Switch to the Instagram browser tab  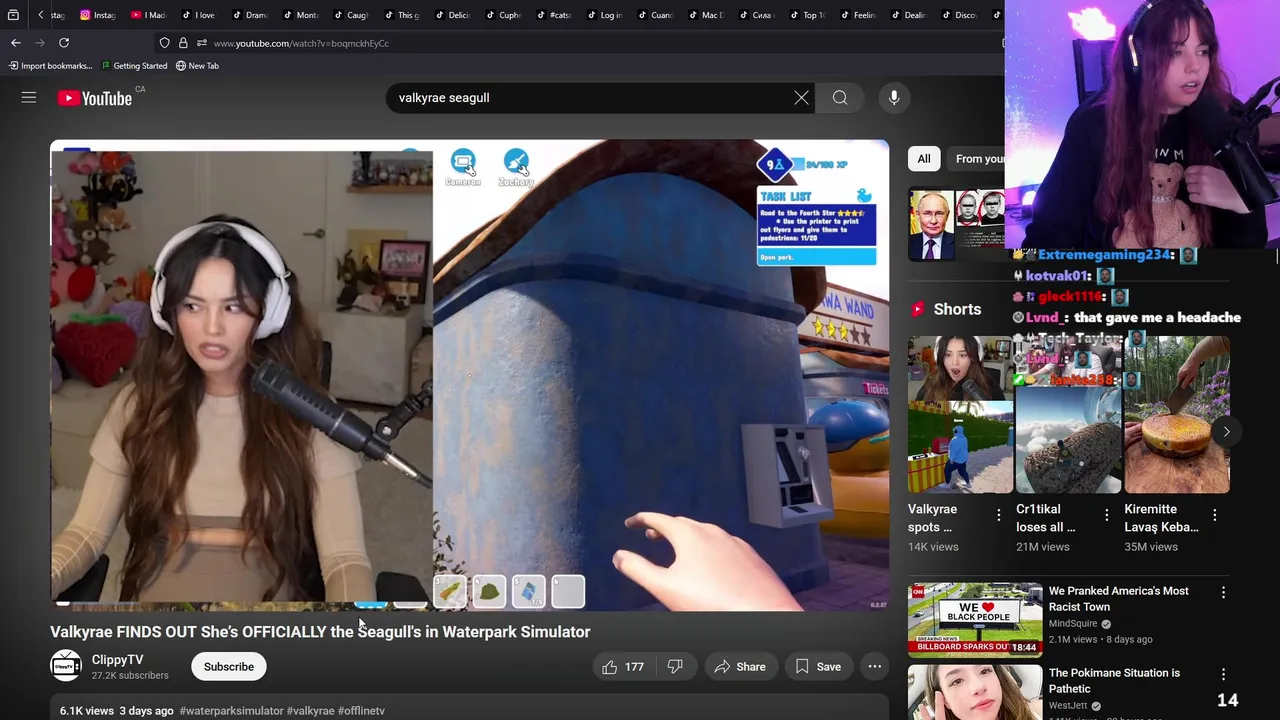[97, 15]
